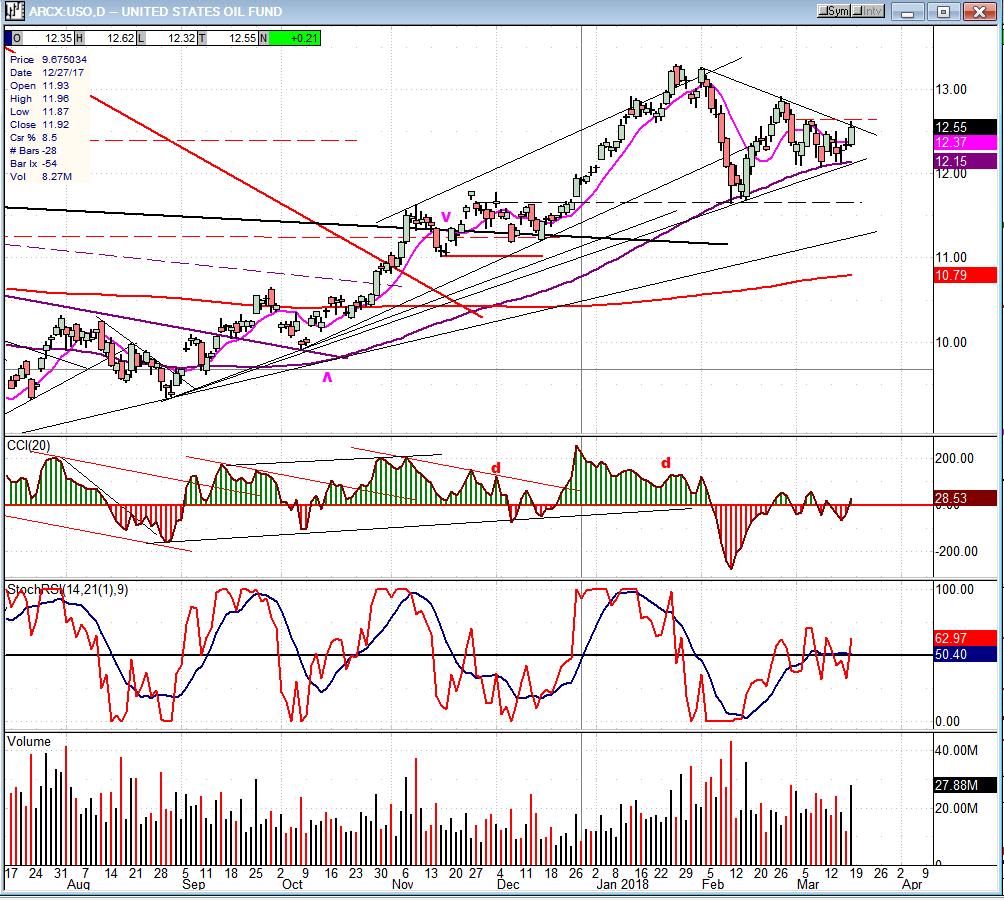This screenshot has width=1004, height=900.
Task: Click the magenta V marker on chart
Action: click(446, 215)
